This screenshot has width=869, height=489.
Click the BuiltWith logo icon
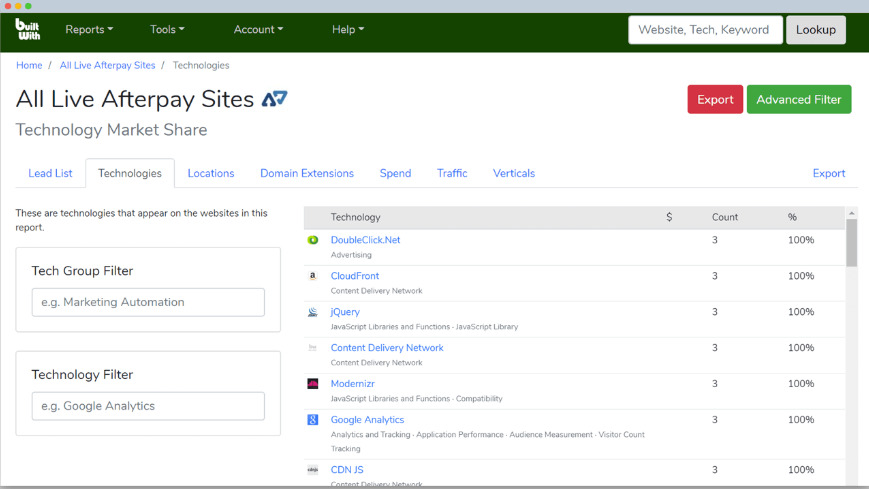28,29
